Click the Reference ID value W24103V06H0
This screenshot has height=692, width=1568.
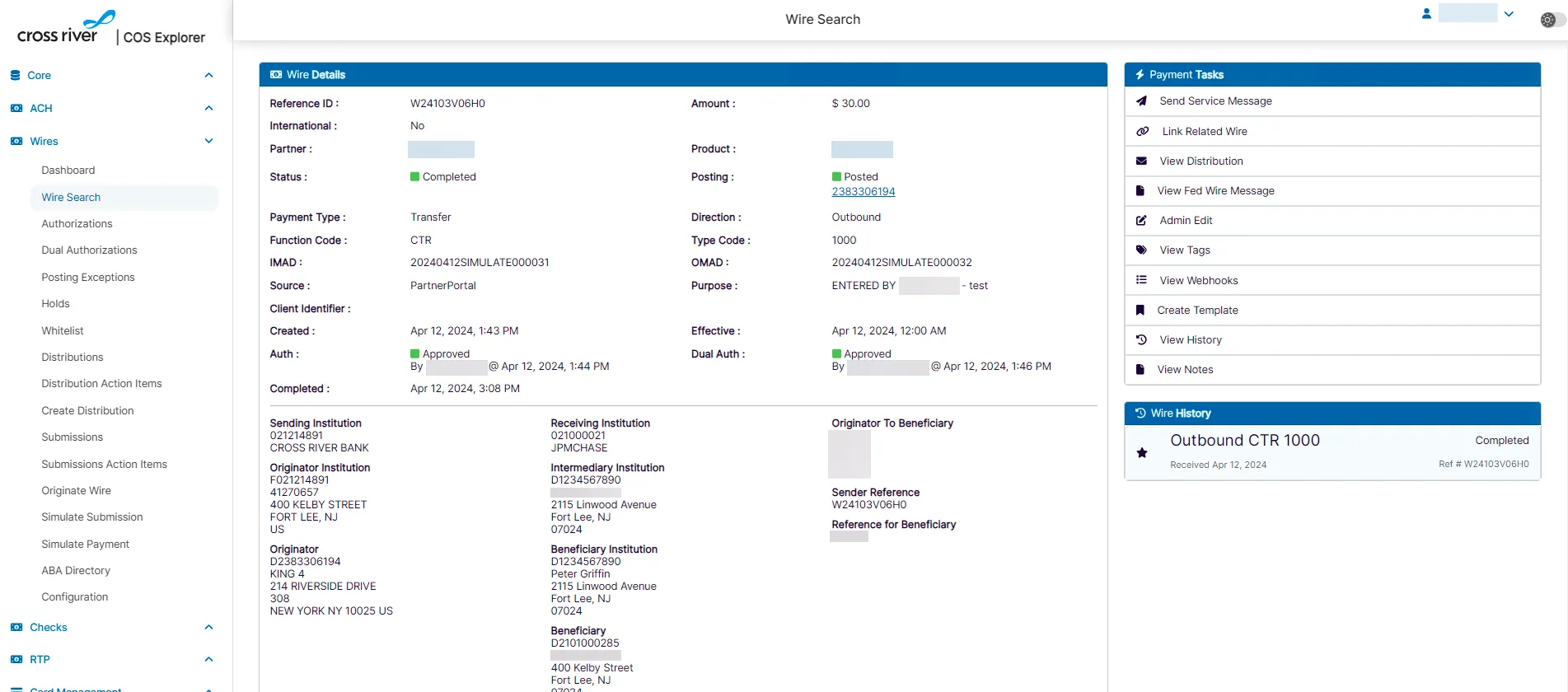(x=447, y=104)
